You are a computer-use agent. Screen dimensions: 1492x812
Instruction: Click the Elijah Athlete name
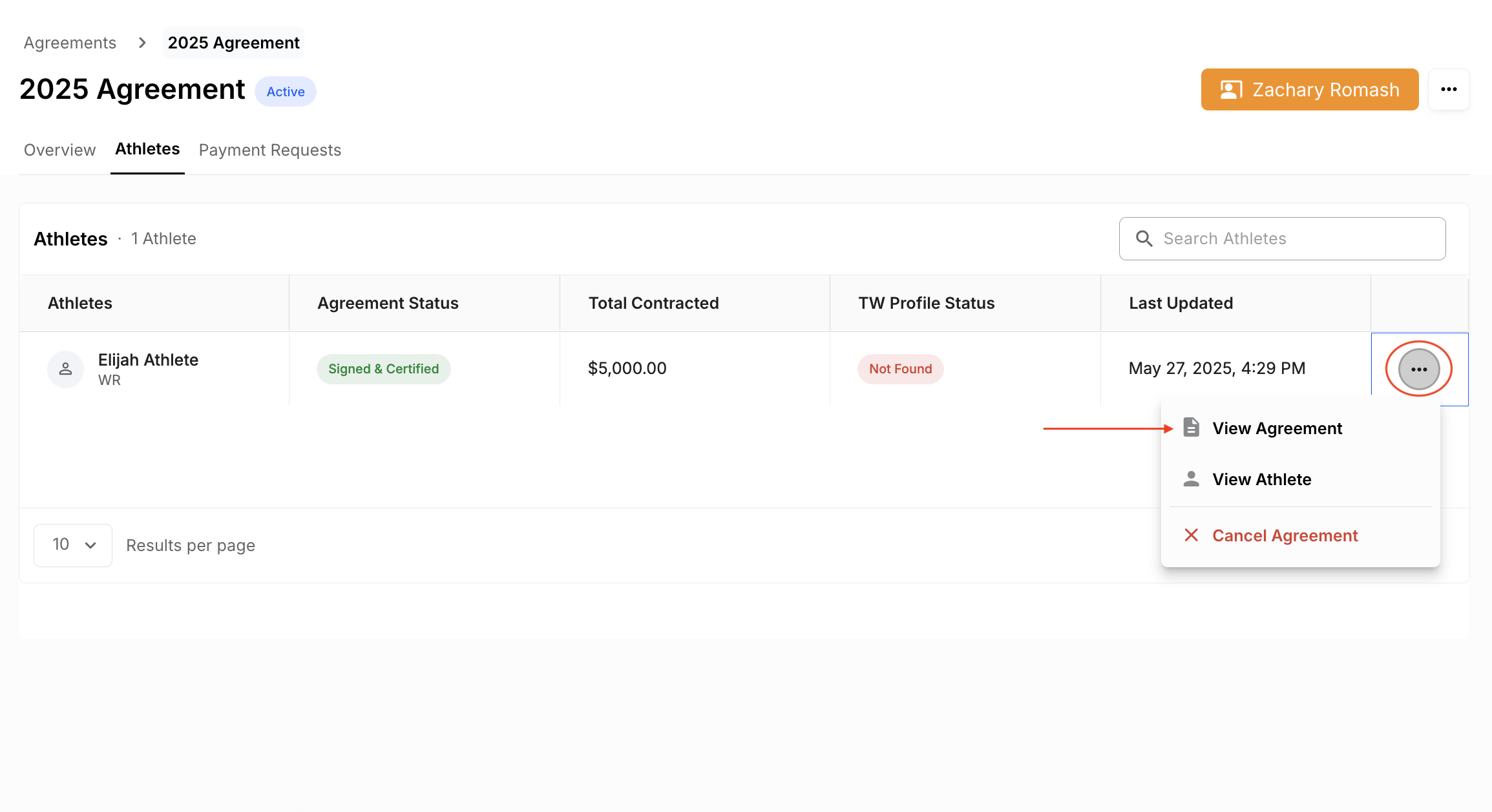pos(148,360)
